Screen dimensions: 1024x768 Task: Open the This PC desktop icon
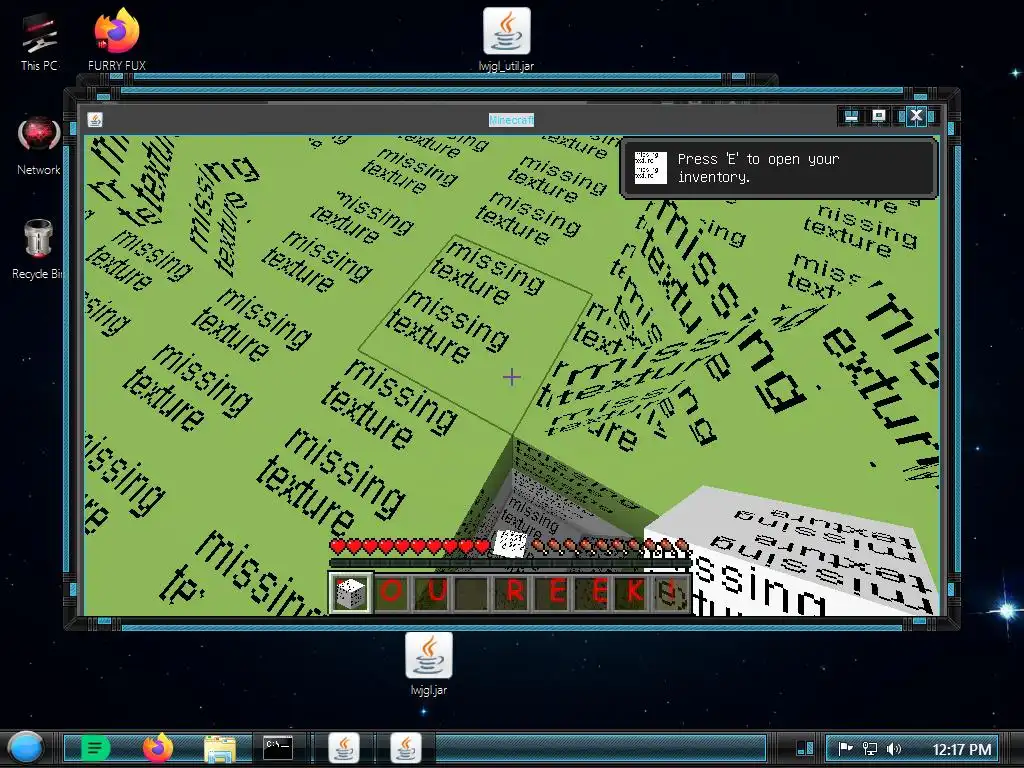[39, 40]
